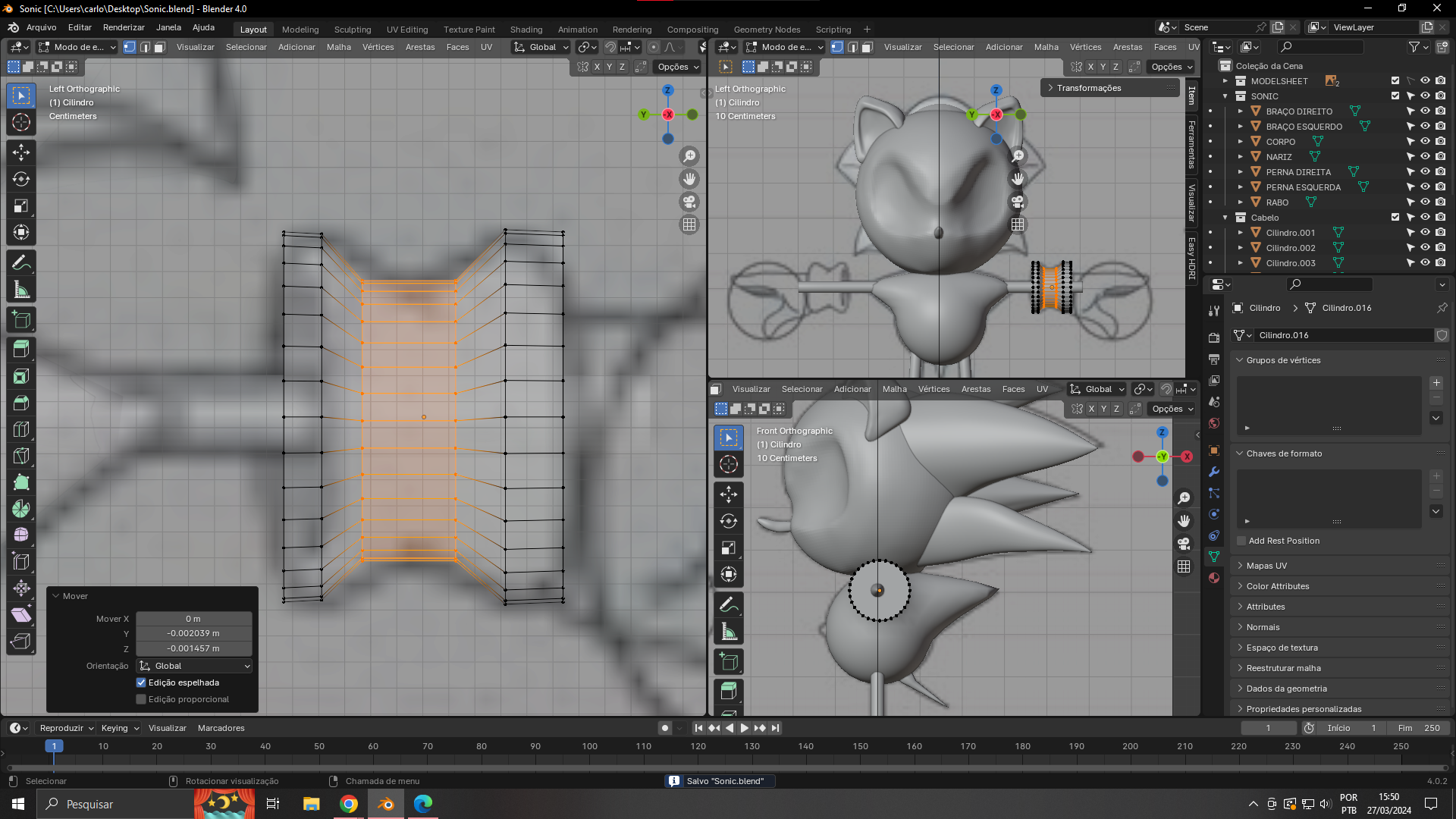Viewport: 1456px width, 819px height.
Task: Select the Loop Cut tool
Action: coord(21,429)
